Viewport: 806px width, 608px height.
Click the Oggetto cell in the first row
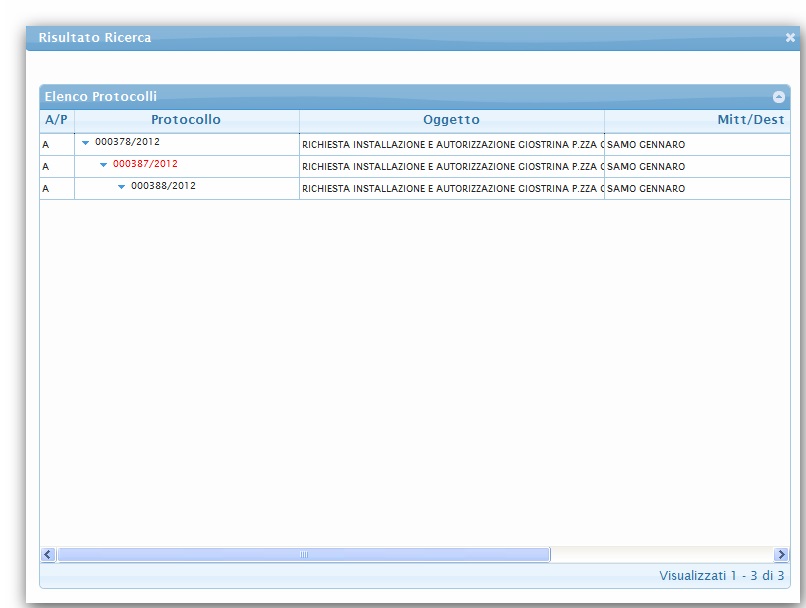pos(451,144)
